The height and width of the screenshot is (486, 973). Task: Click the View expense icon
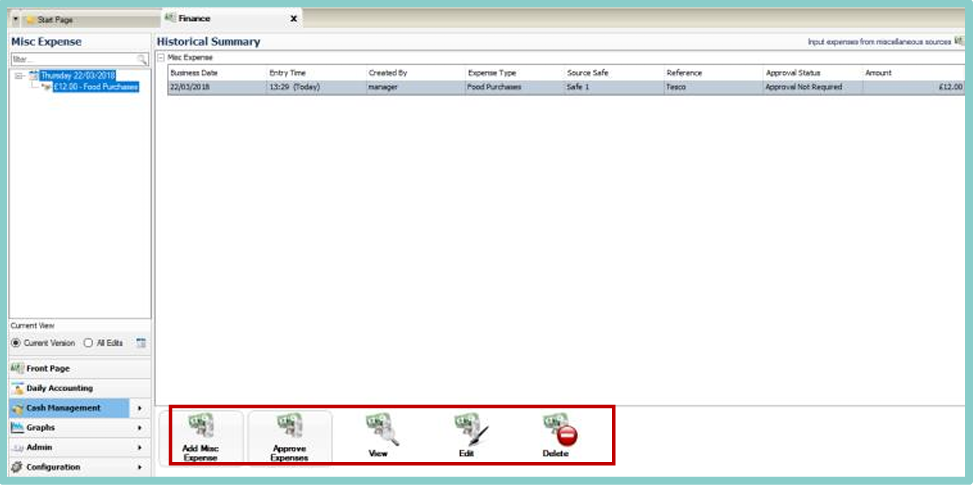point(378,428)
